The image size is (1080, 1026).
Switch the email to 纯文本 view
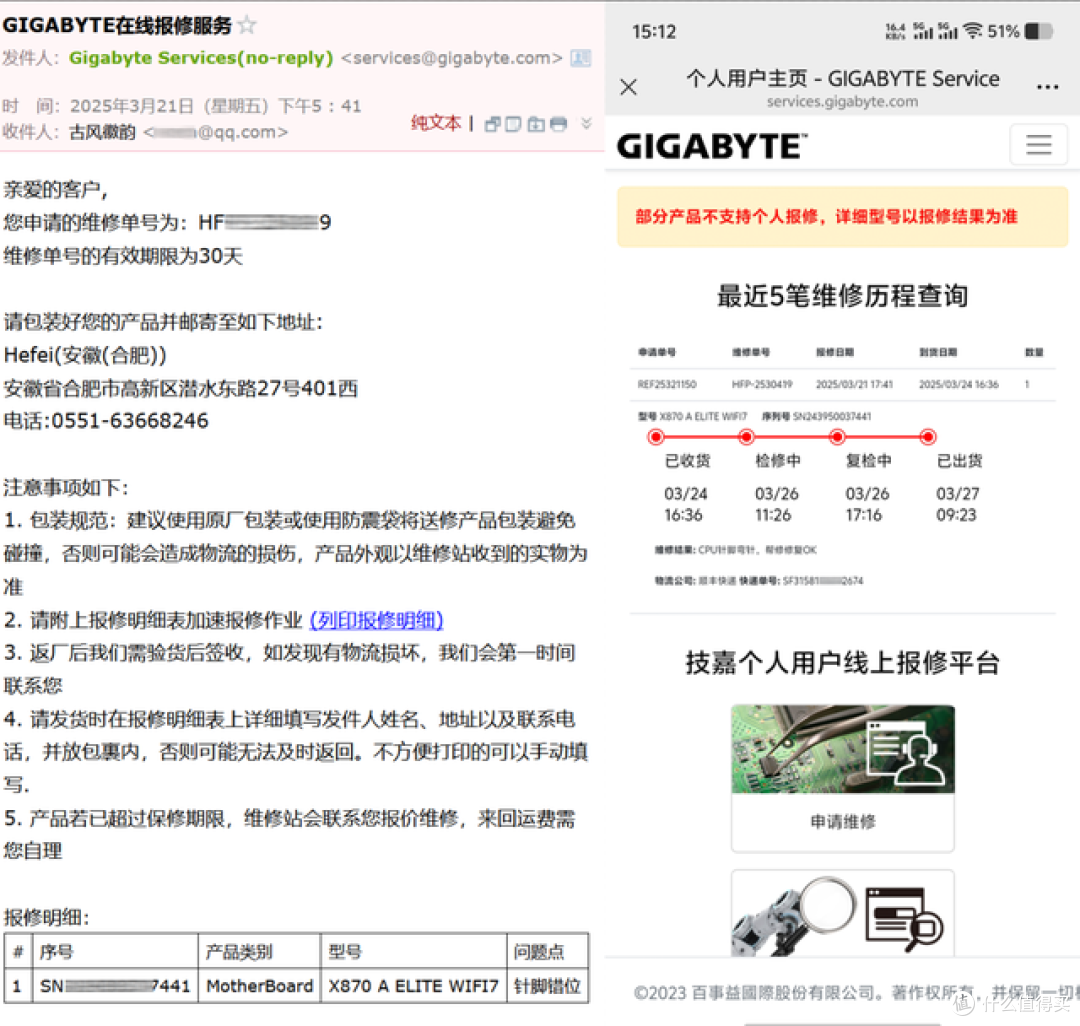436,123
